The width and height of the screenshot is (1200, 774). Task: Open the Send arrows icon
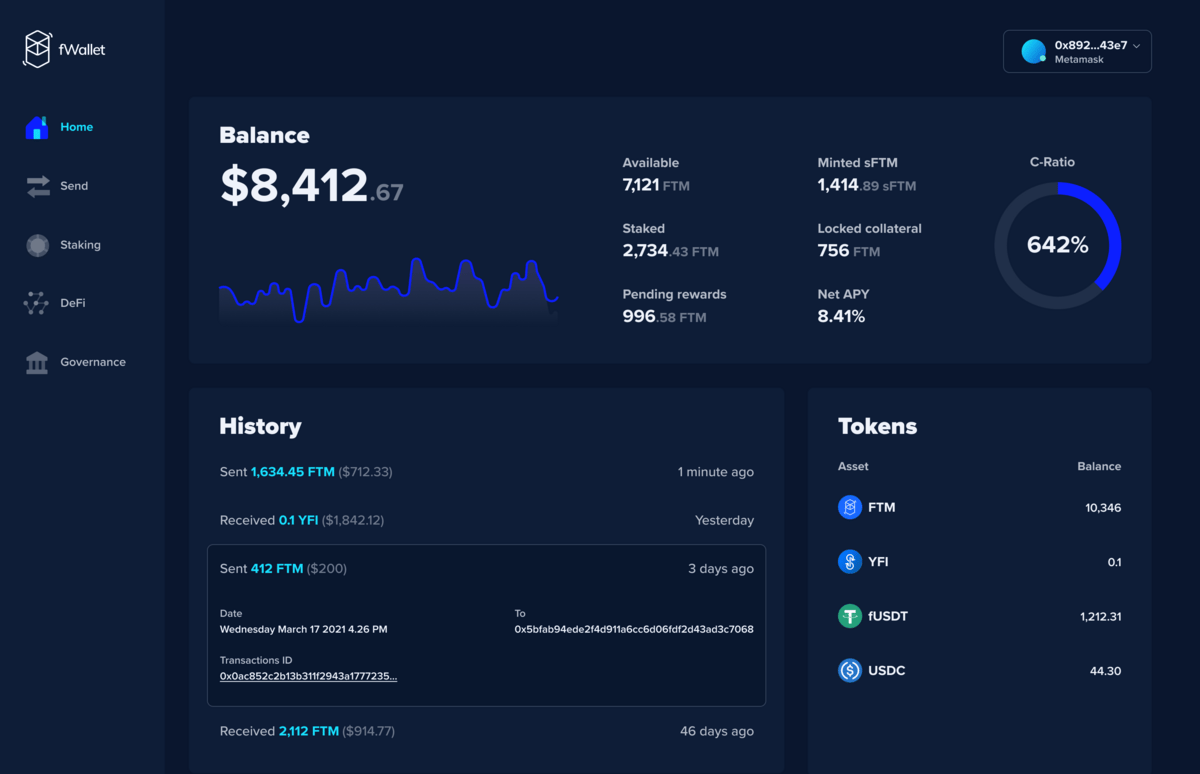click(x=37, y=185)
